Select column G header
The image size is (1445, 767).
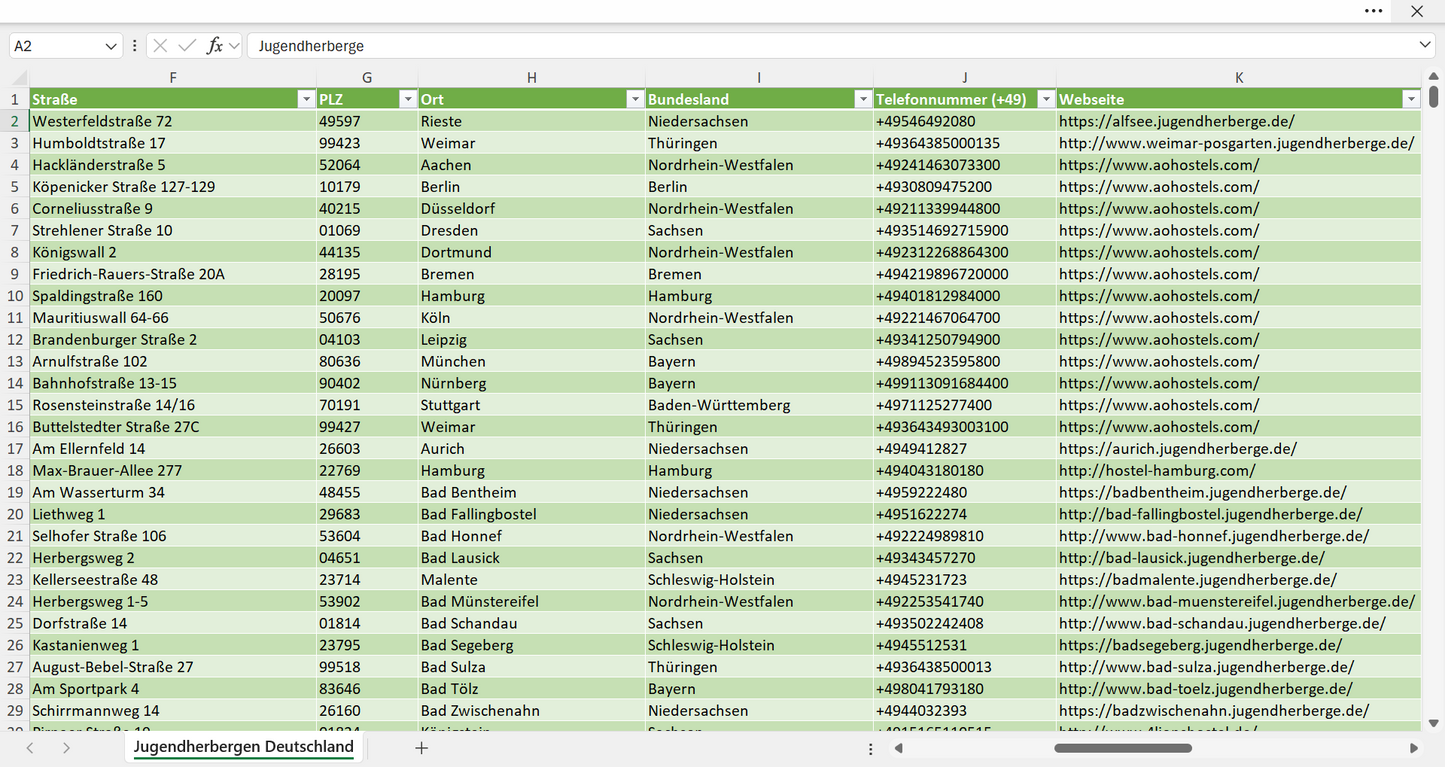(367, 77)
